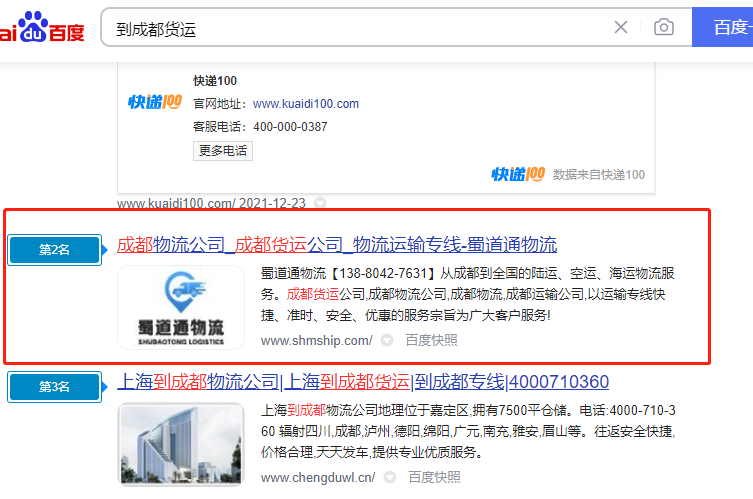This screenshot has height=499, width=753.
Task: Click the Baidu logo
Action: click(42, 28)
